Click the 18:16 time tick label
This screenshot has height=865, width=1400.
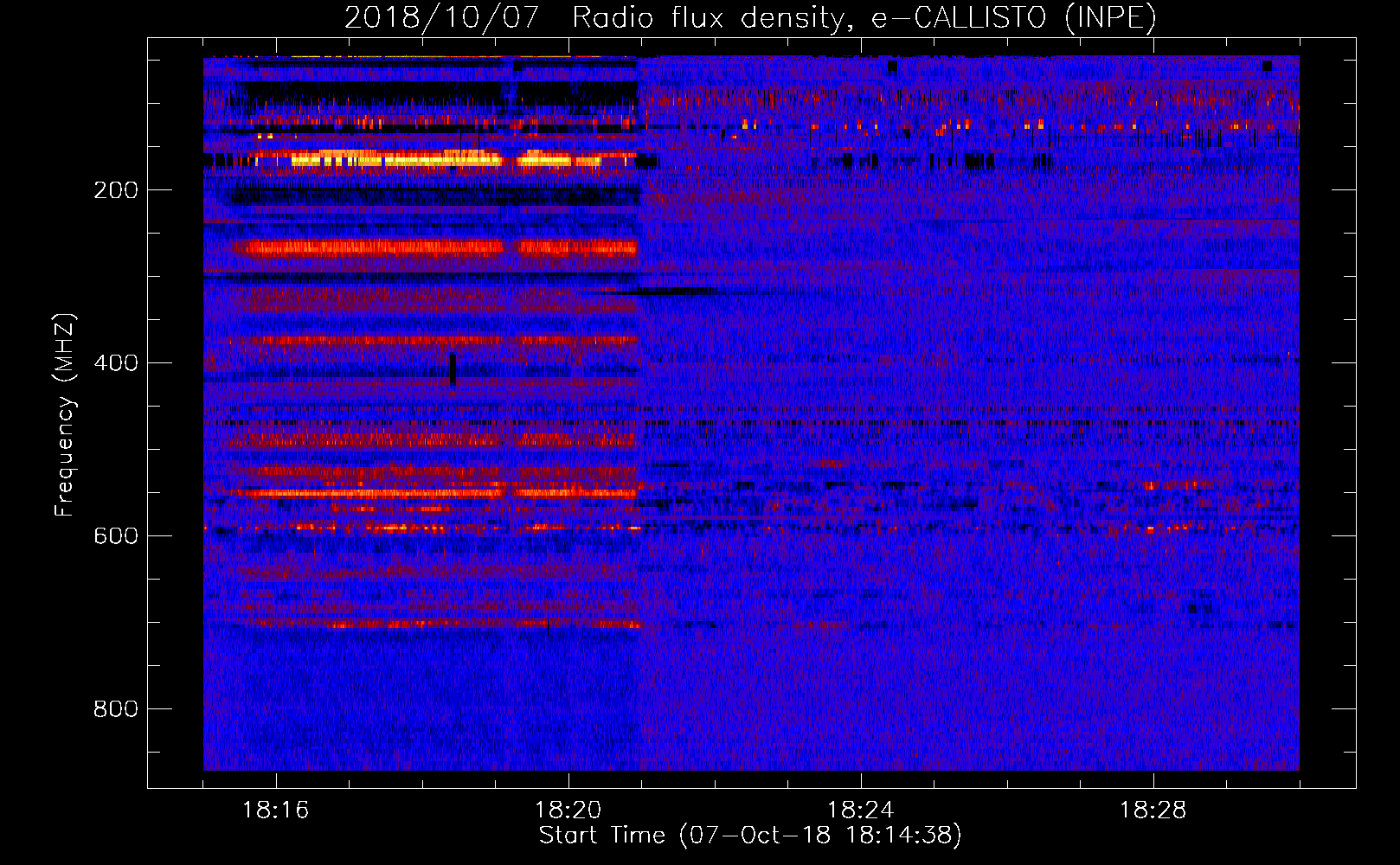point(276,811)
